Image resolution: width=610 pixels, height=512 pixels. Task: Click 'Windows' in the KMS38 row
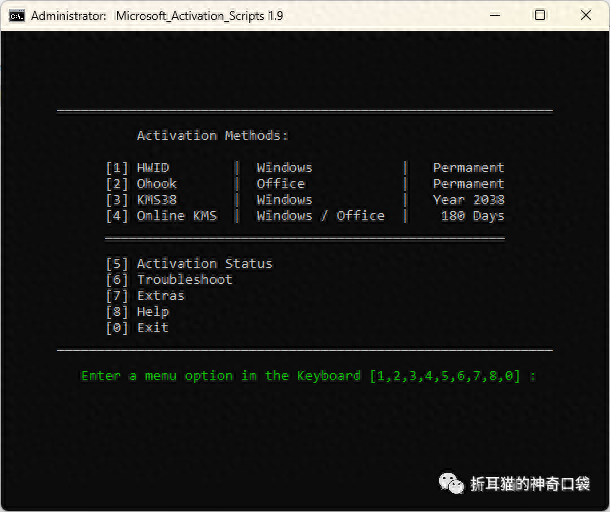pos(284,200)
